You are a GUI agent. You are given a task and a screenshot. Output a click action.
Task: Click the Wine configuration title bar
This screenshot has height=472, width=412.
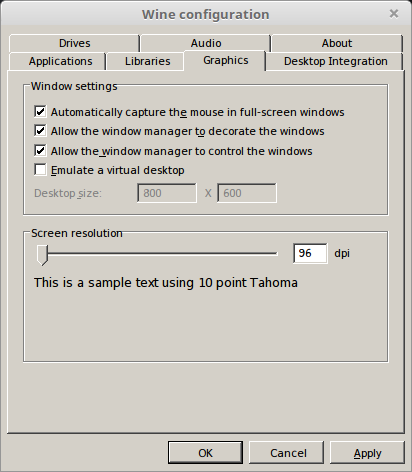pyautogui.click(x=206, y=14)
